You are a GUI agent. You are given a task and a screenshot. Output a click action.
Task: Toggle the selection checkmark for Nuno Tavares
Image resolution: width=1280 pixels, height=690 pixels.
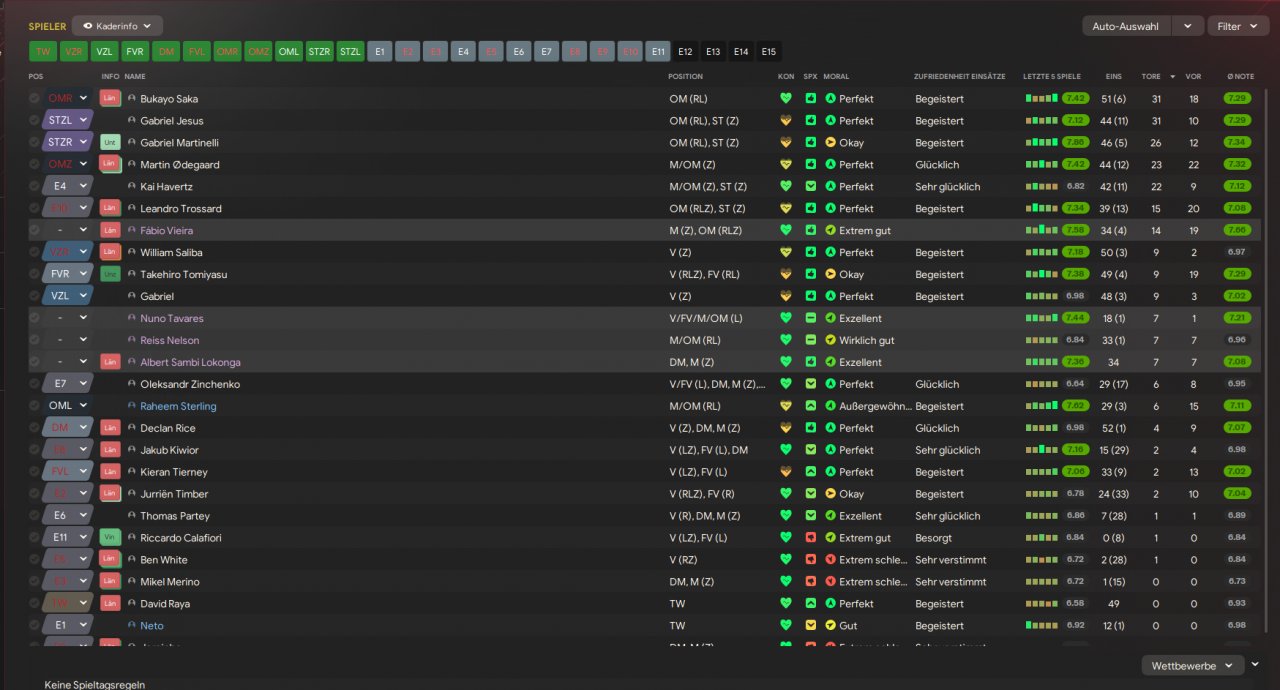pos(35,318)
